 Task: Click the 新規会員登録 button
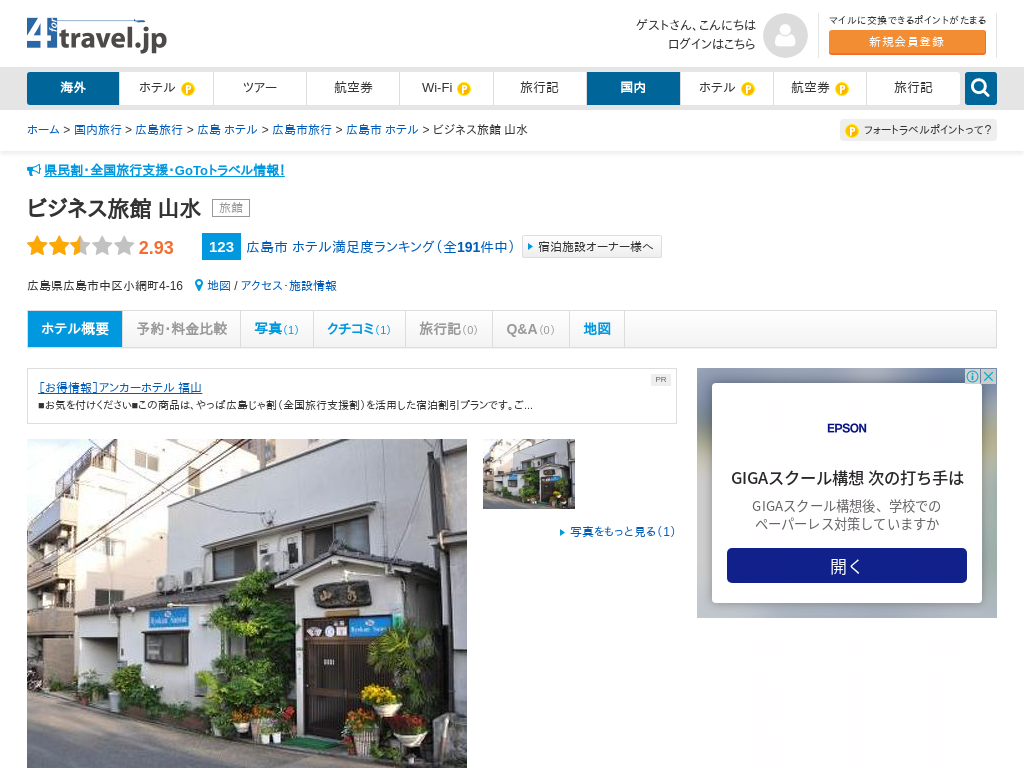907,42
